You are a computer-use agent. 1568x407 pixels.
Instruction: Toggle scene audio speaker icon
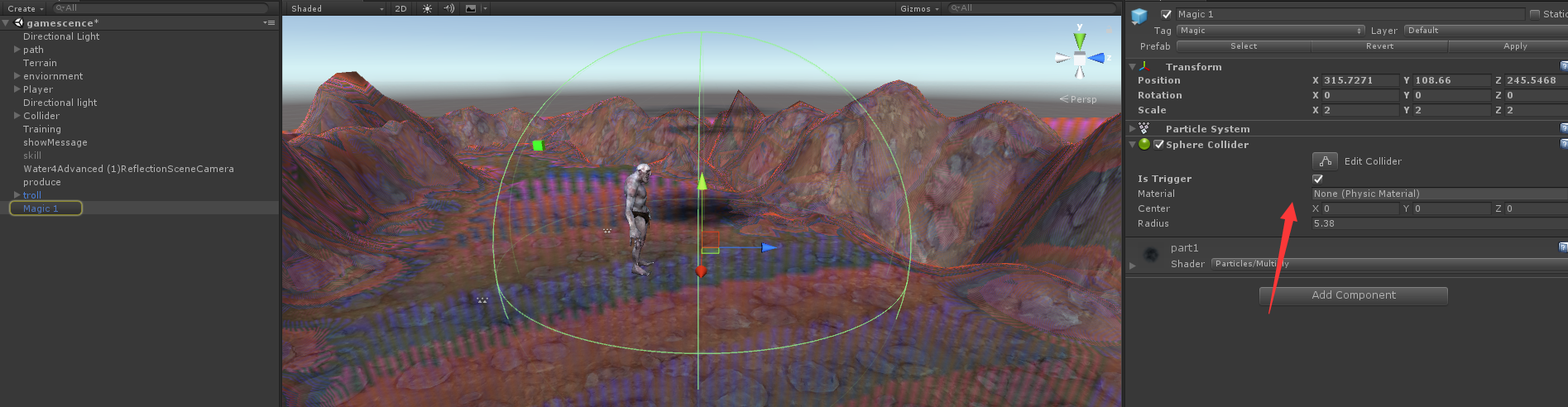(x=448, y=8)
